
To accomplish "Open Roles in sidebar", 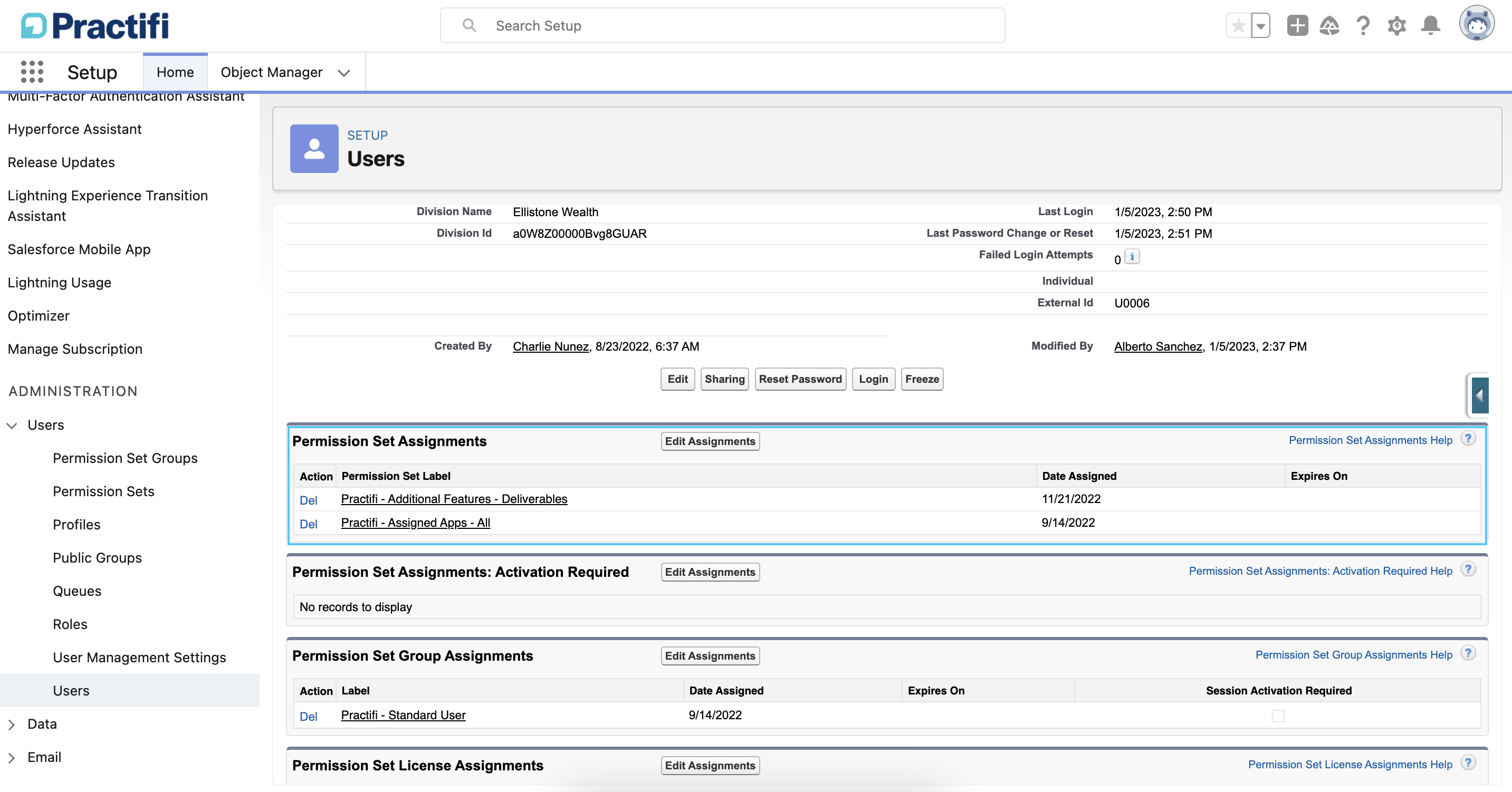I will pos(70,624).
